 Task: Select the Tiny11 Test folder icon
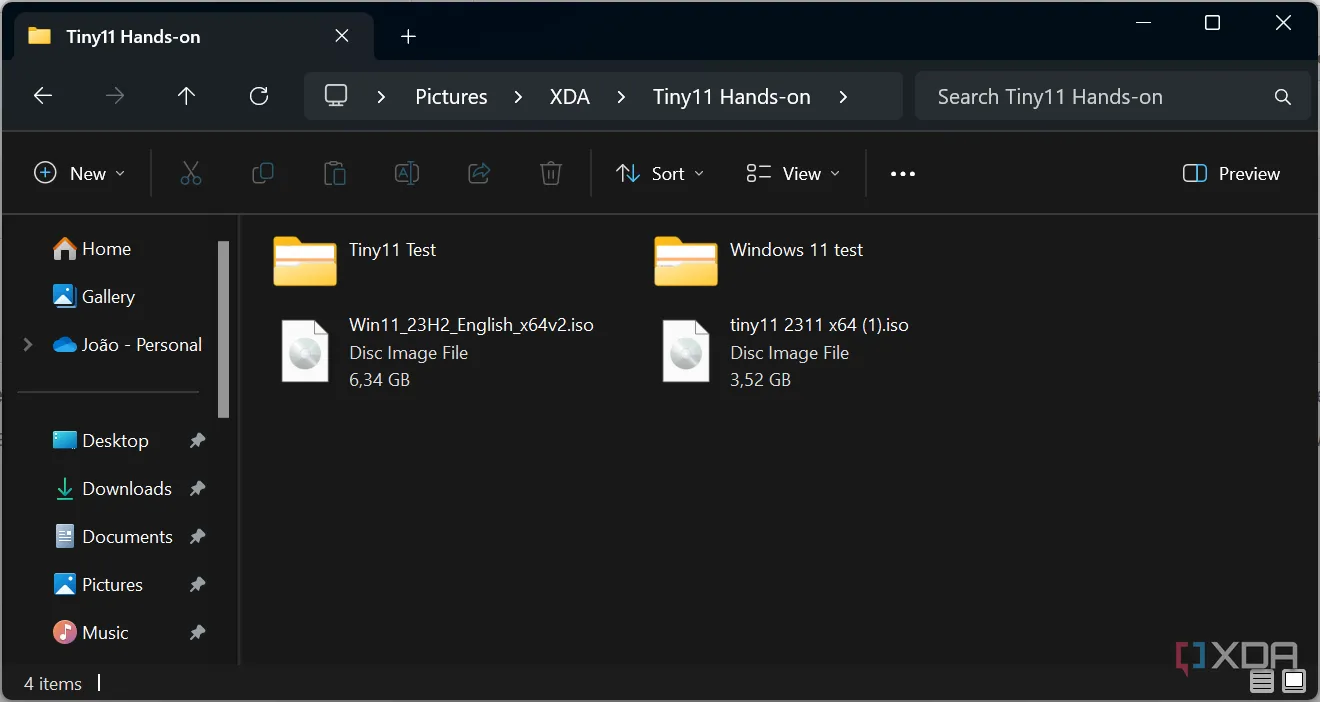[x=305, y=261]
